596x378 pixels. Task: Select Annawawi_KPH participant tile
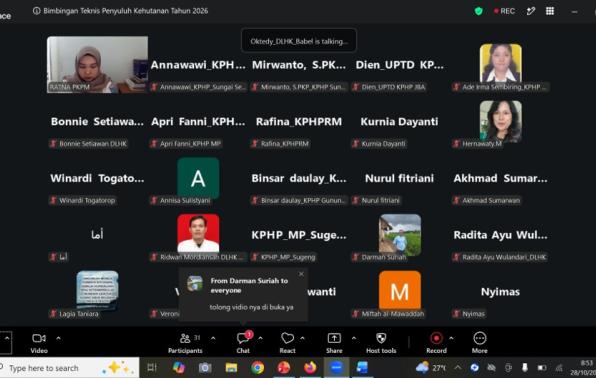click(198, 65)
